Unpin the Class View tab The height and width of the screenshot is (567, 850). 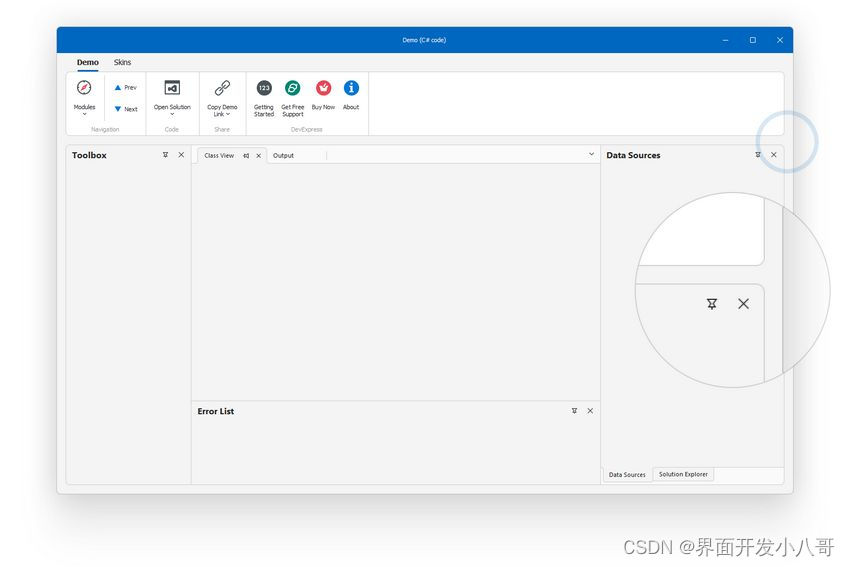pyautogui.click(x=246, y=156)
